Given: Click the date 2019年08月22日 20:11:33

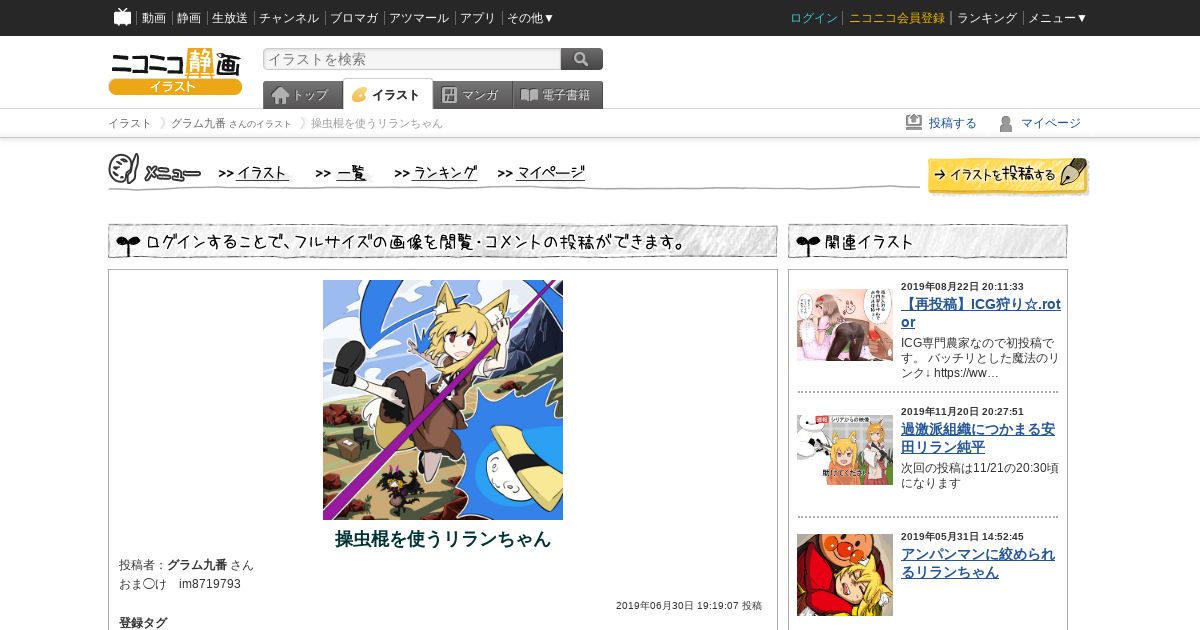Looking at the screenshot, I should point(962,287).
